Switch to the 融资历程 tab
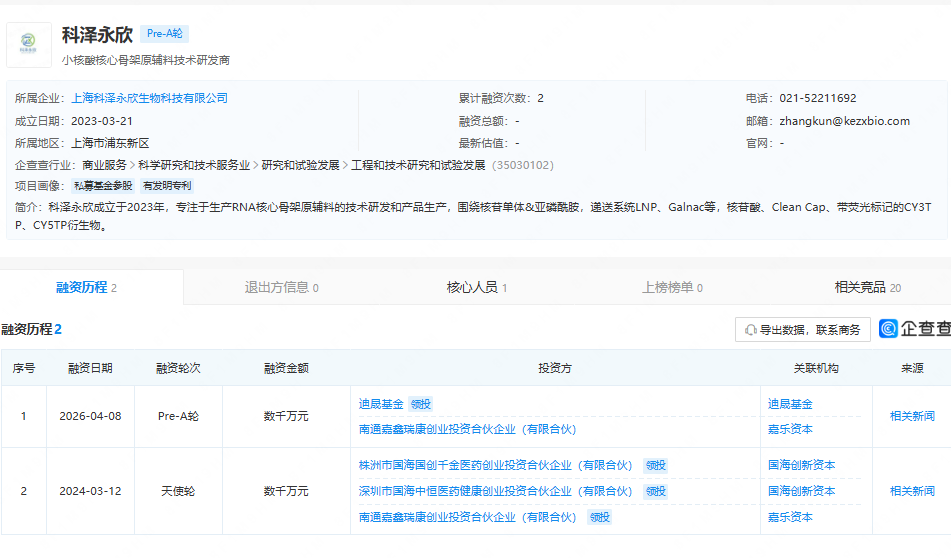 coord(86,288)
